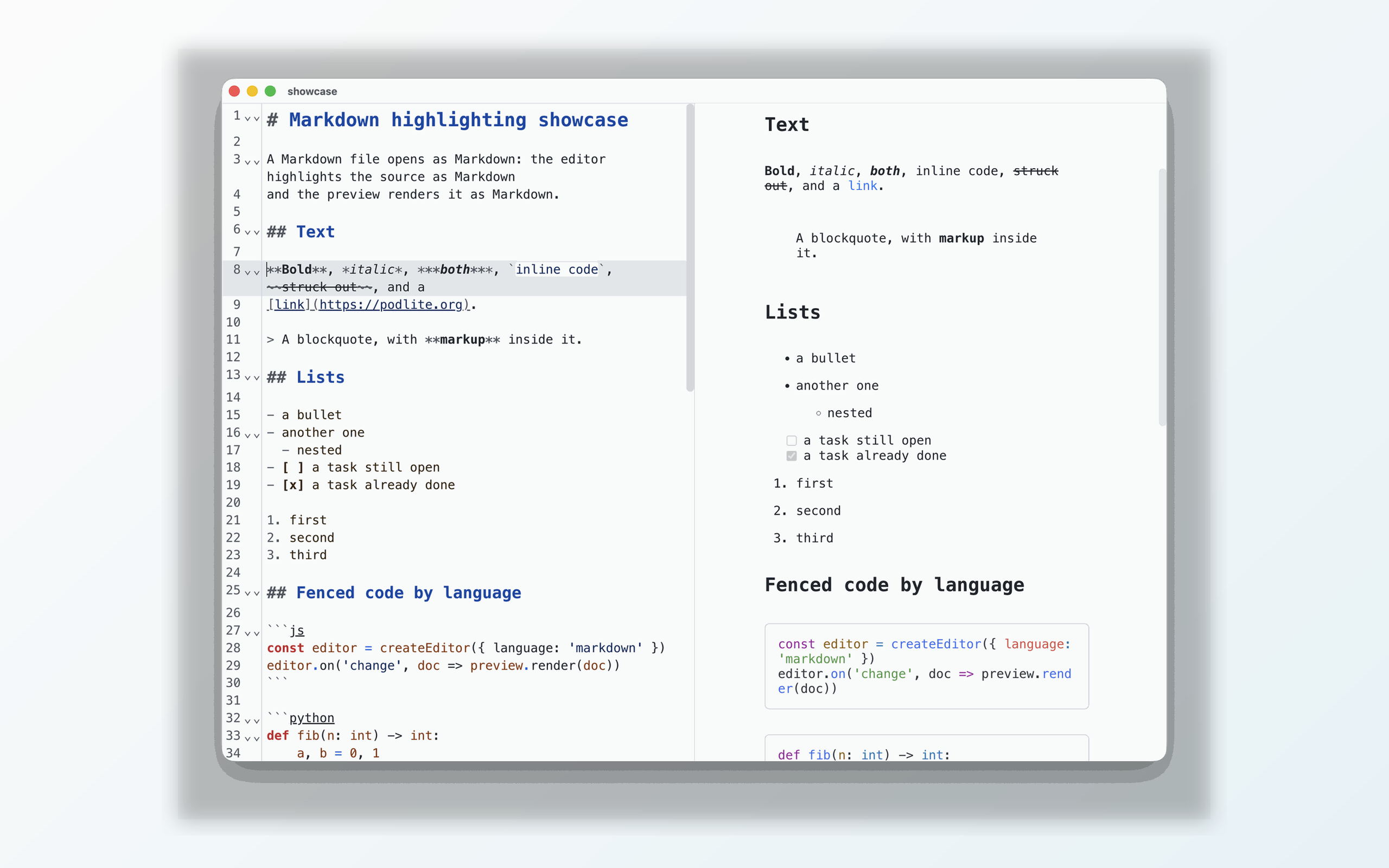Click '- a bullet' on line 15

pos(304,414)
